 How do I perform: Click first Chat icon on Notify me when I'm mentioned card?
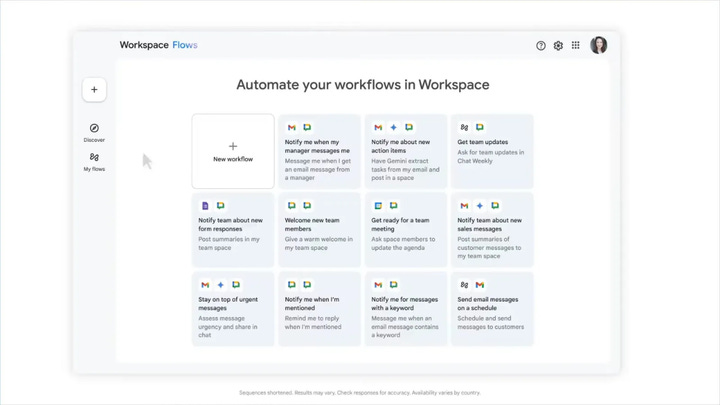(292, 285)
